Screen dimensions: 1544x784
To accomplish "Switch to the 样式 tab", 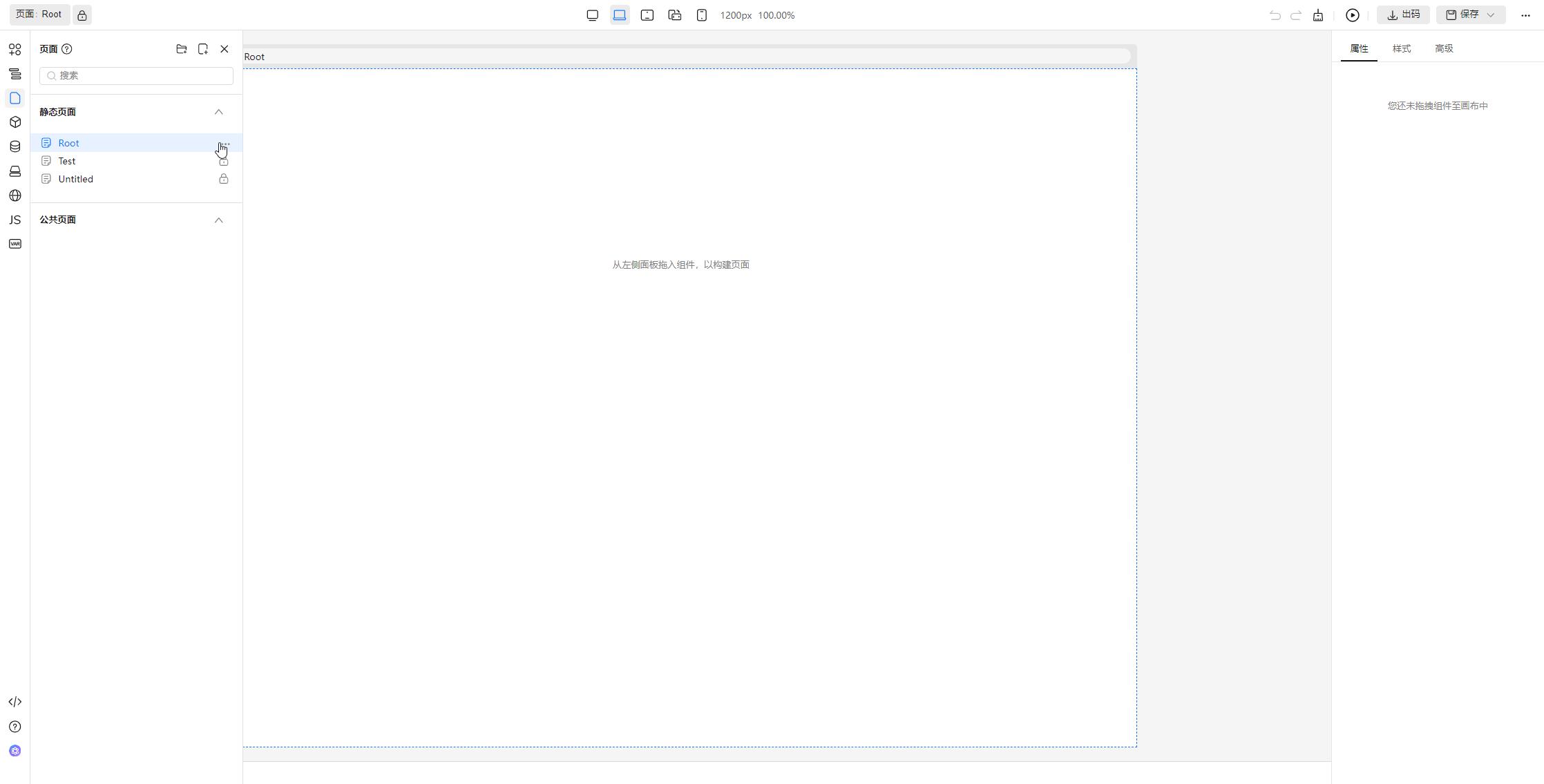I will click(x=1401, y=48).
